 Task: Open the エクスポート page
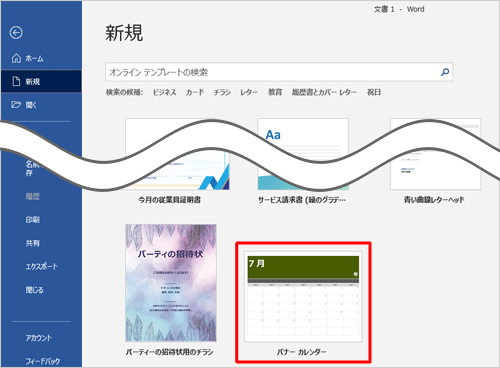tap(42, 266)
